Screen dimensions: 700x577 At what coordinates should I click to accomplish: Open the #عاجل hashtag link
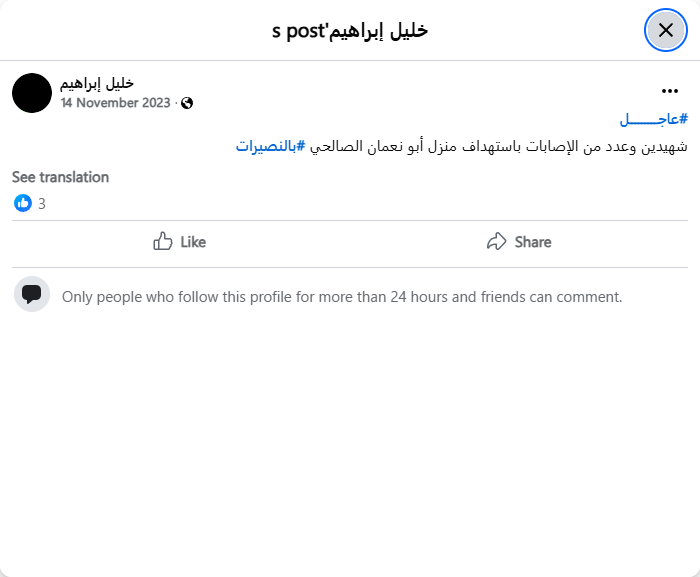coord(654,119)
